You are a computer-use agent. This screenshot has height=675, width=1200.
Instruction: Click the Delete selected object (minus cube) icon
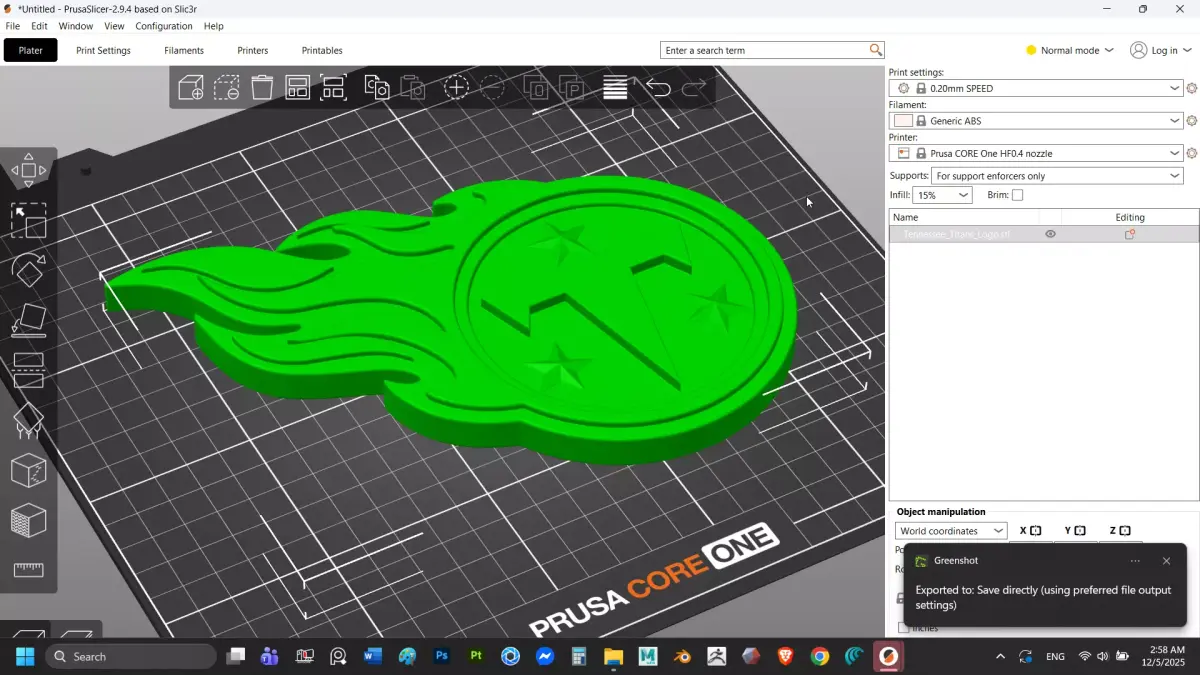point(227,88)
